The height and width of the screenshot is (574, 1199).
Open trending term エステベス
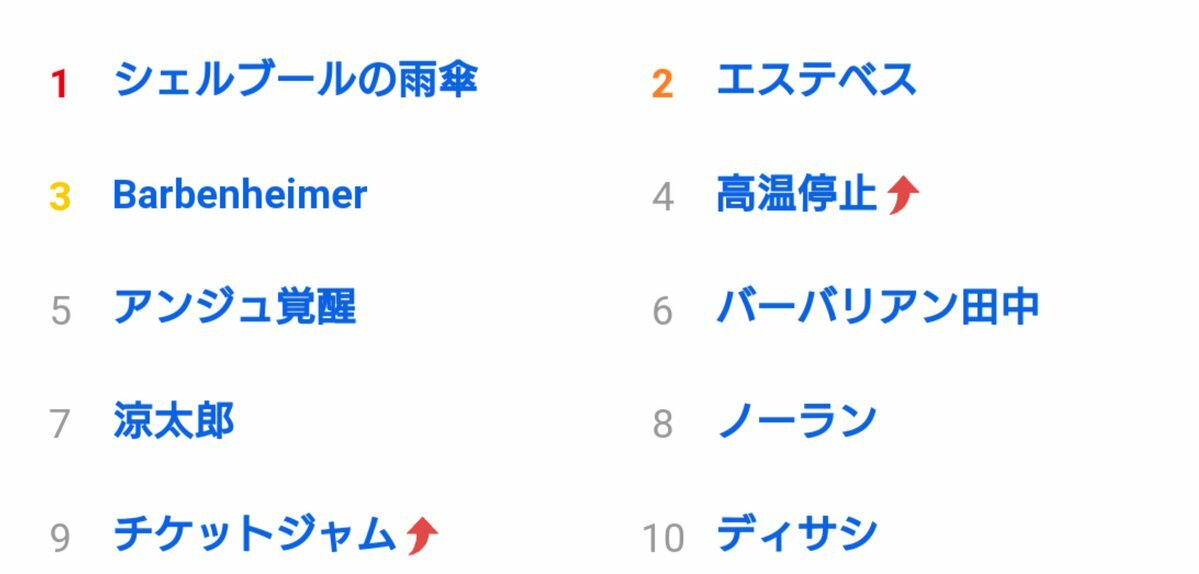click(x=816, y=79)
